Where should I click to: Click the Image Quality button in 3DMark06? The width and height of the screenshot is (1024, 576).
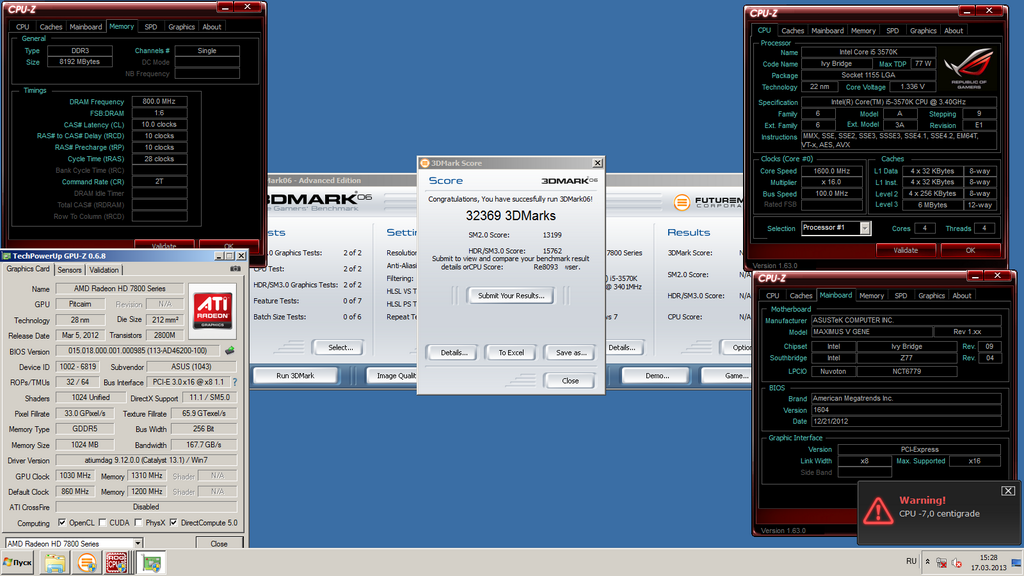pos(392,376)
